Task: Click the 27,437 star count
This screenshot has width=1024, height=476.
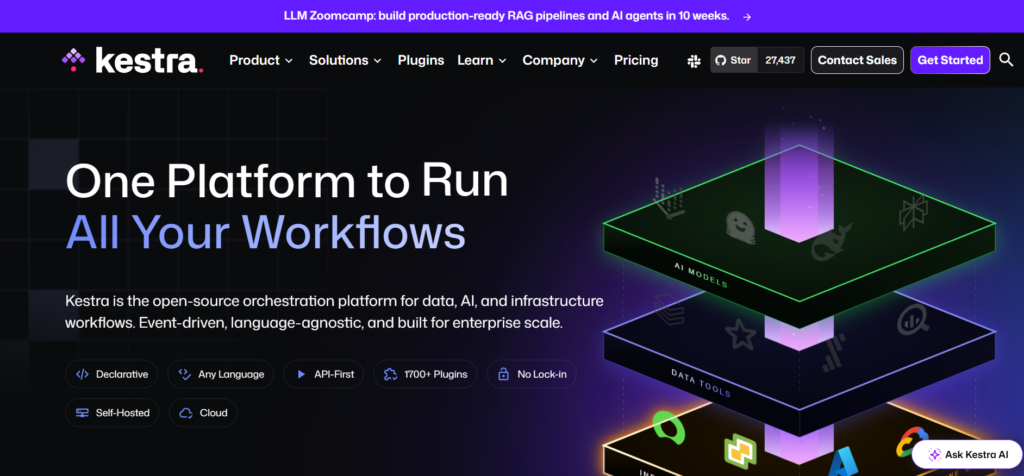Action: click(780, 60)
